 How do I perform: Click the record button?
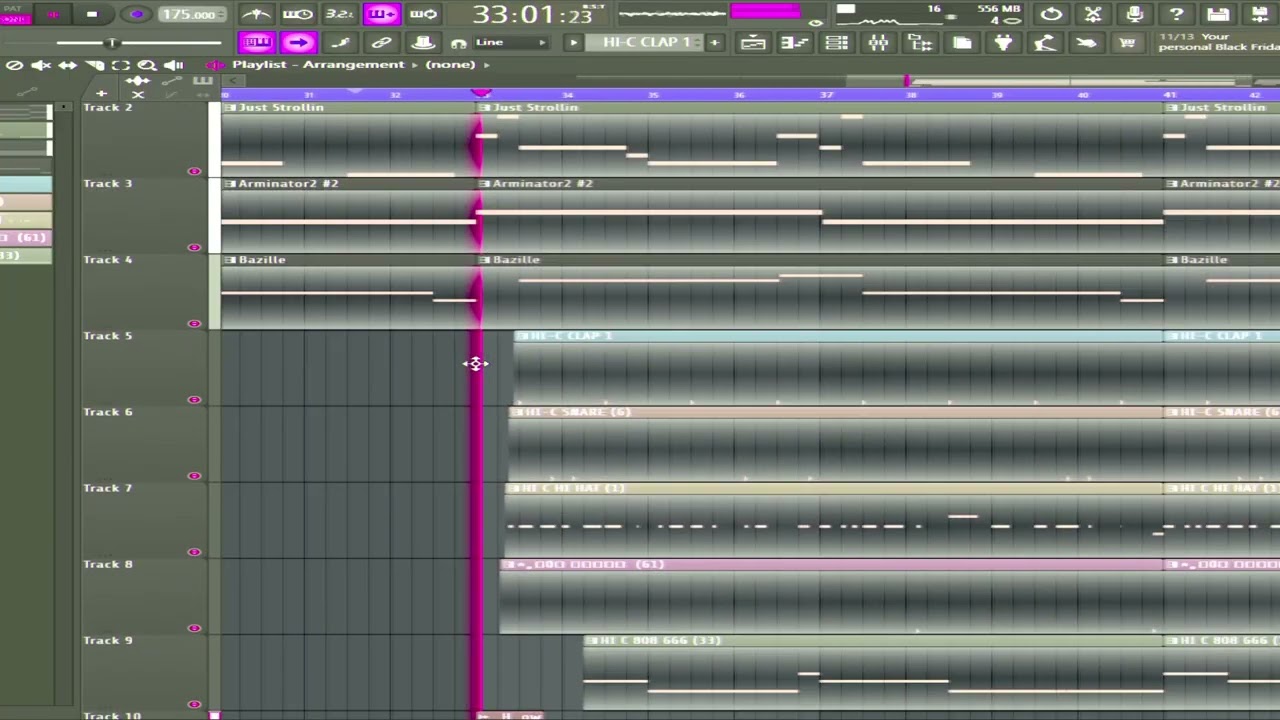137,14
